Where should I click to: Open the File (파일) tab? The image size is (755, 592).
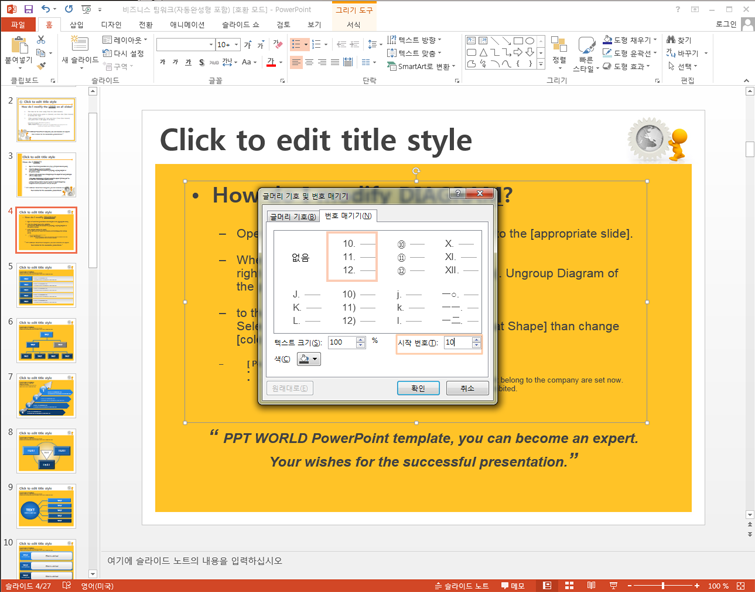point(18,25)
